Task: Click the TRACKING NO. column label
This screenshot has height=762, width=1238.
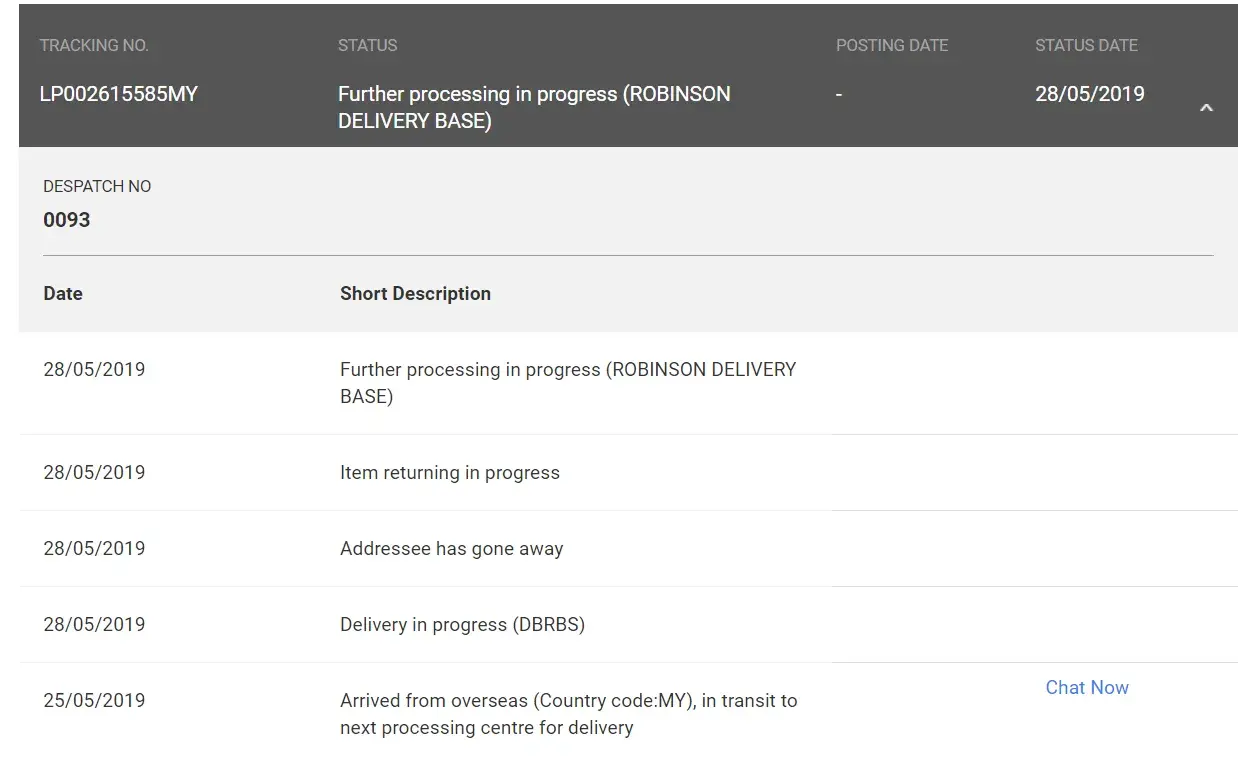Action: [x=94, y=45]
